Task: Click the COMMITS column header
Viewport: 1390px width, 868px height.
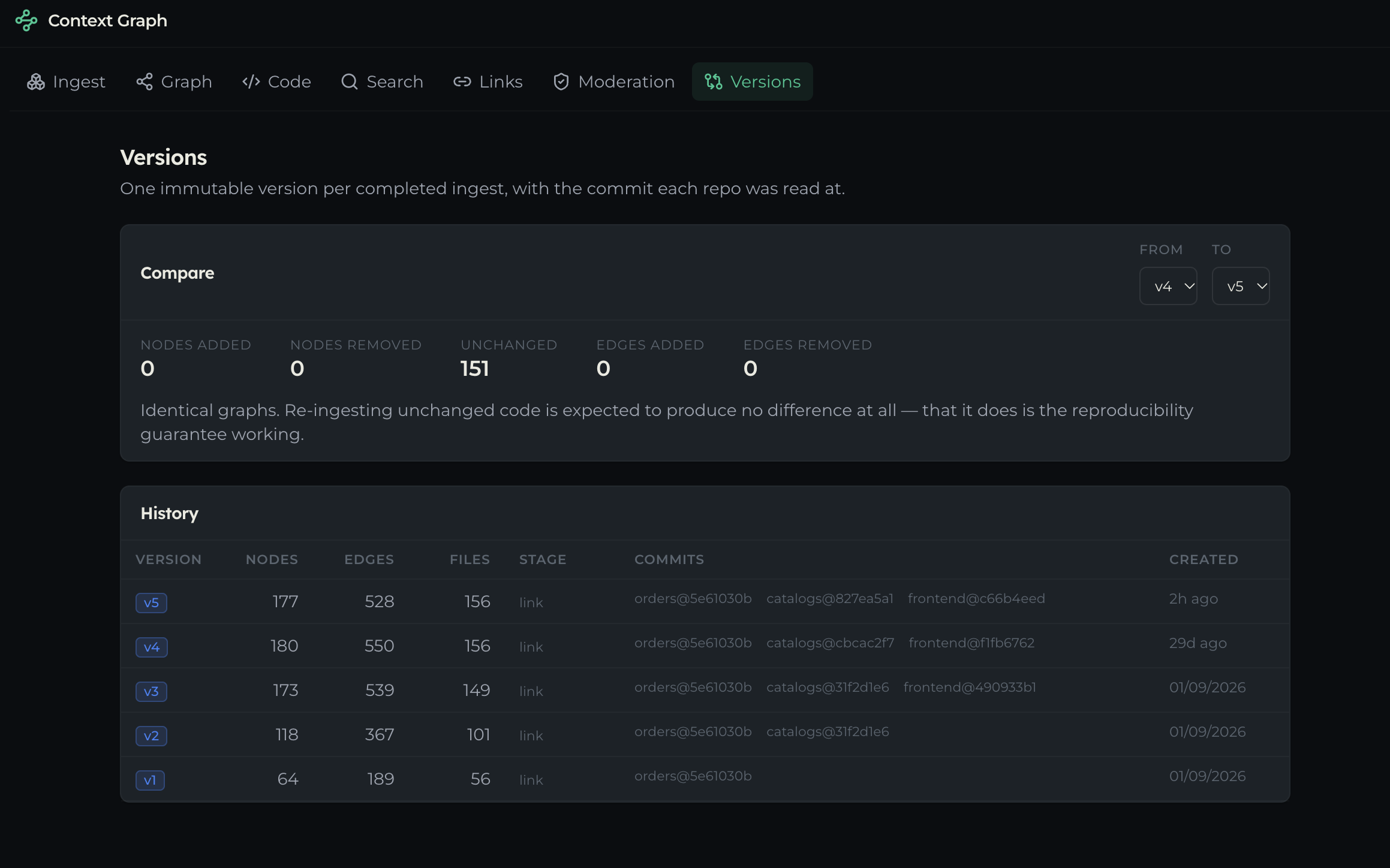Action: (x=669, y=559)
